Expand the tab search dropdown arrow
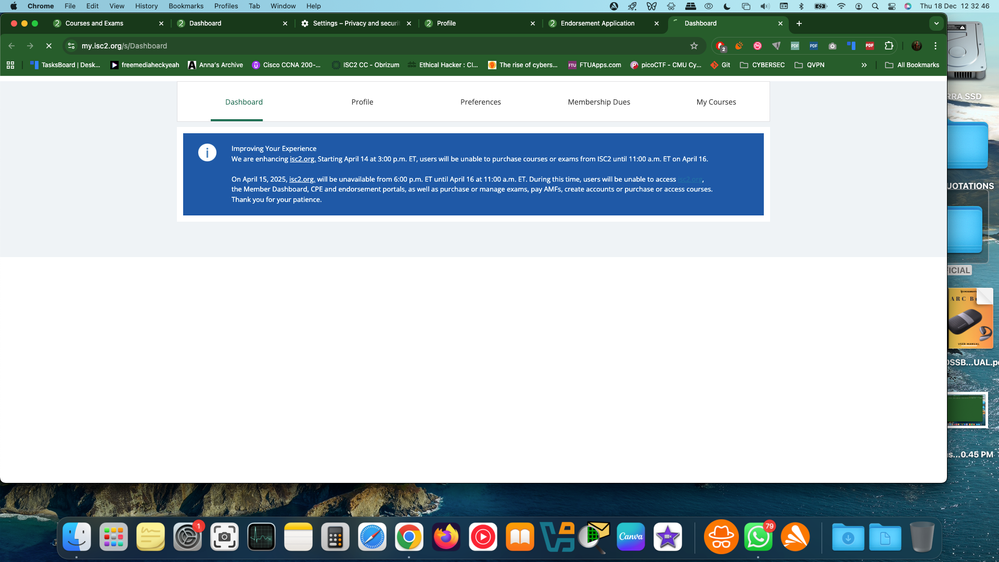The height and width of the screenshot is (562, 999). tap(936, 24)
